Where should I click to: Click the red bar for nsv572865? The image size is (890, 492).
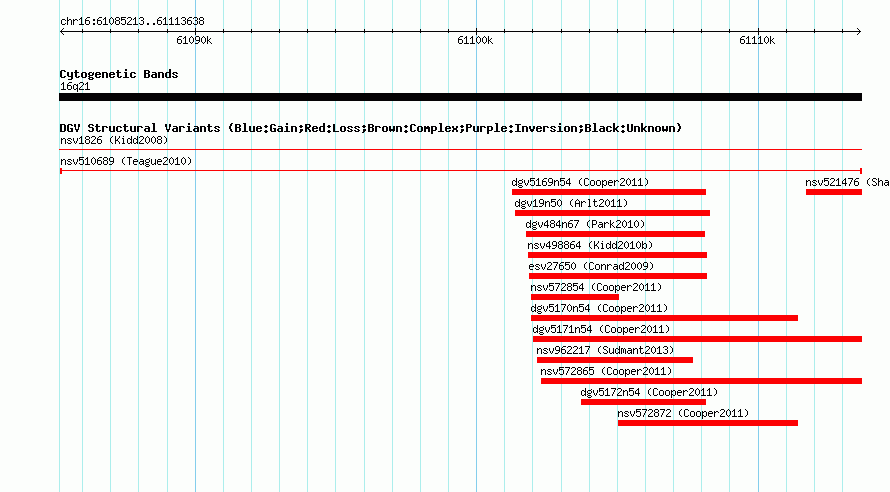(x=702, y=381)
